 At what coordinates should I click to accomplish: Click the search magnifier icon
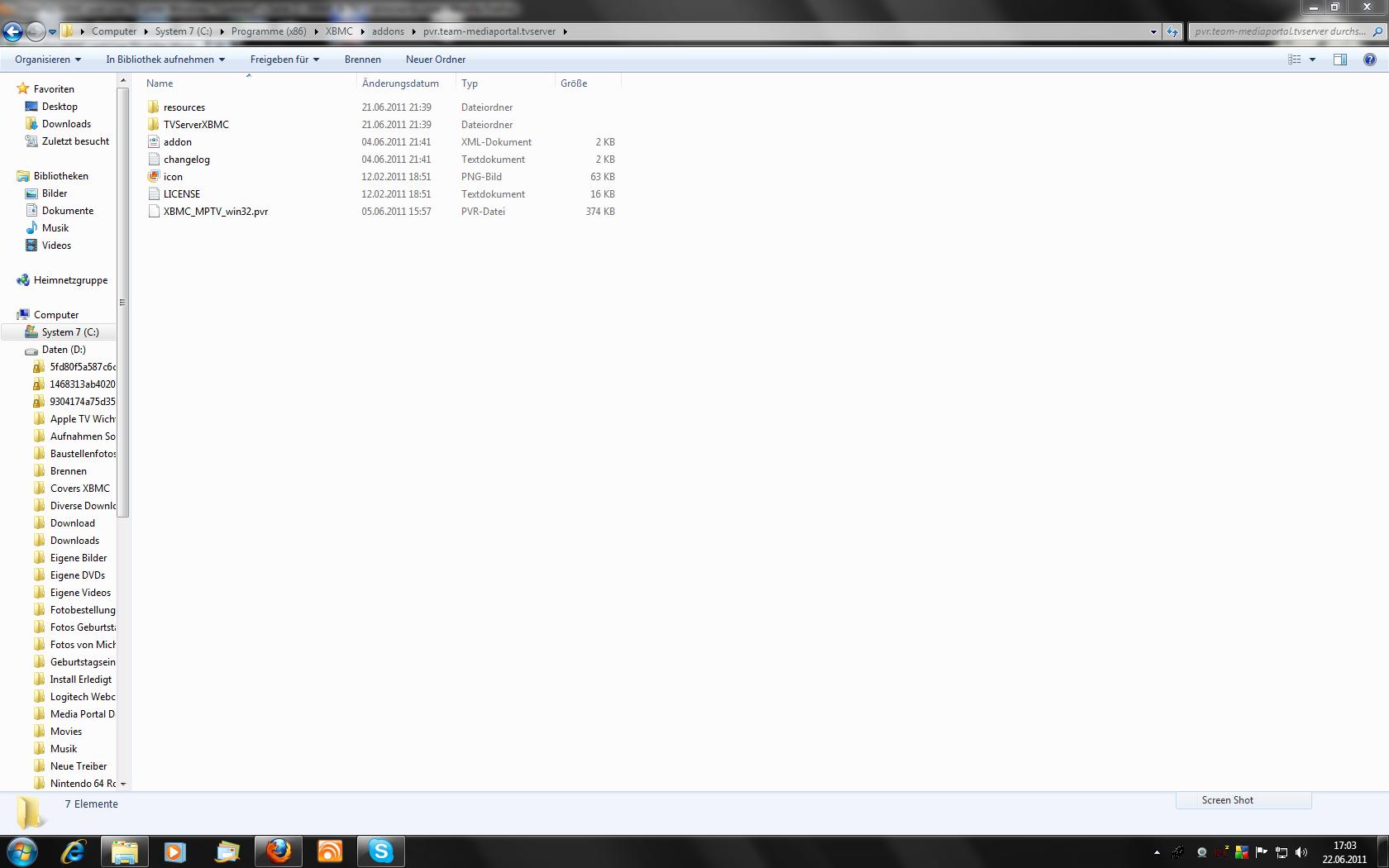(x=1377, y=31)
